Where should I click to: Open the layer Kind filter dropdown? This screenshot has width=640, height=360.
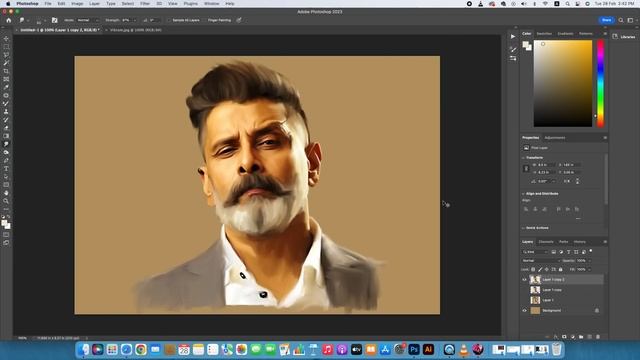point(535,252)
